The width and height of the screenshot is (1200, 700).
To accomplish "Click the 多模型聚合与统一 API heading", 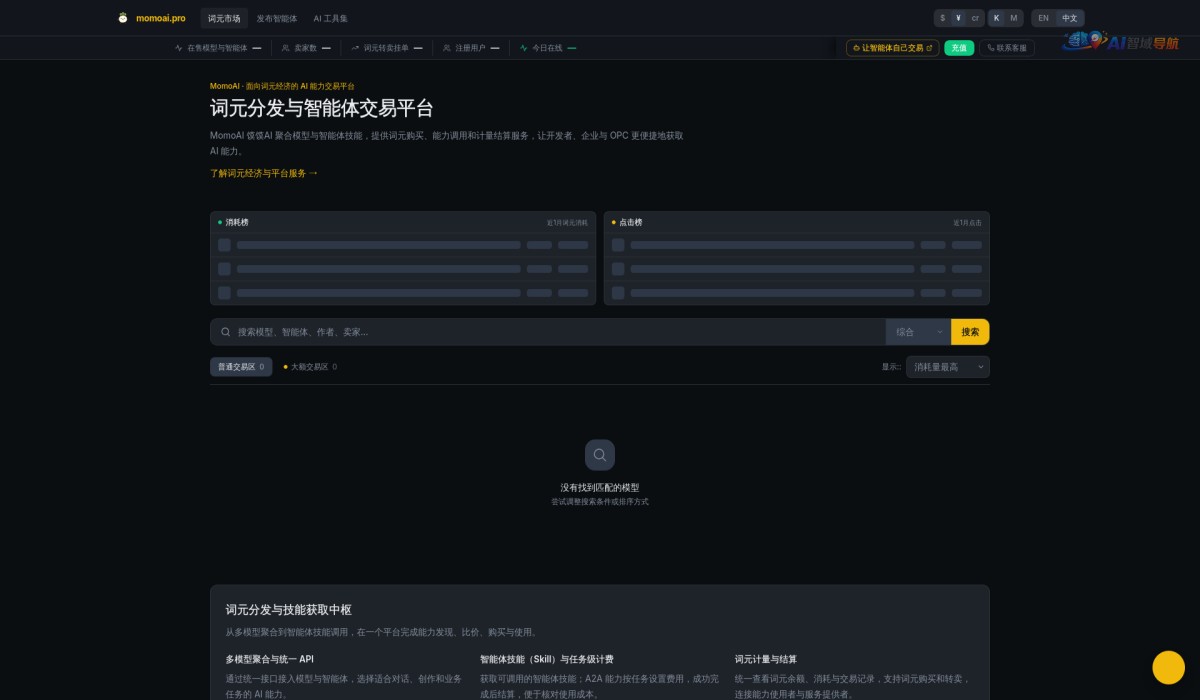I will click(x=270, y=659).
